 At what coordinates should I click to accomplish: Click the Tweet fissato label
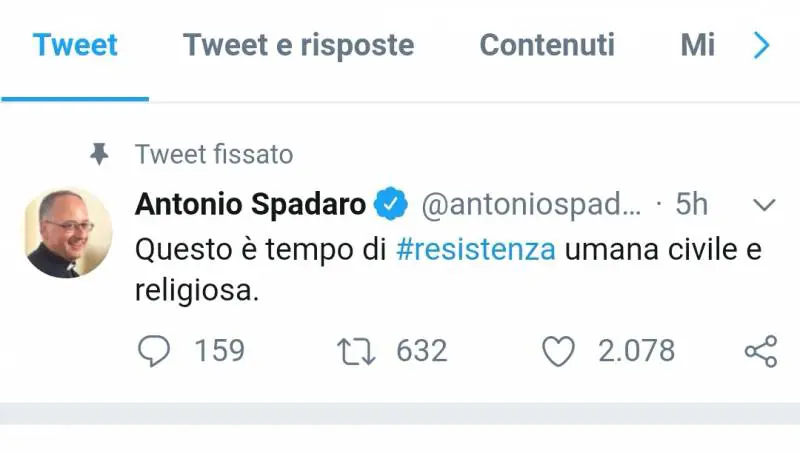tap(214, 154)
